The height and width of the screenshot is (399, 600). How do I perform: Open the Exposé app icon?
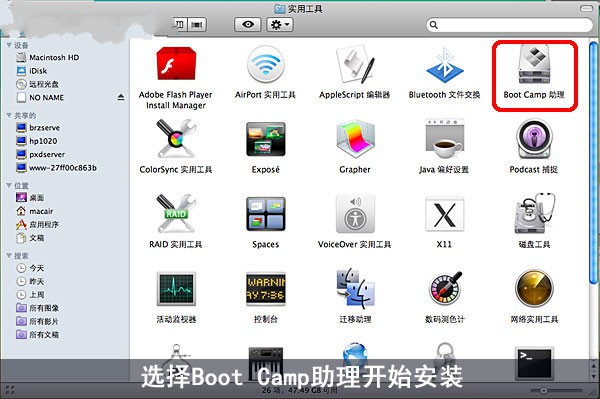pyautogui.click(x=266, y=139)
